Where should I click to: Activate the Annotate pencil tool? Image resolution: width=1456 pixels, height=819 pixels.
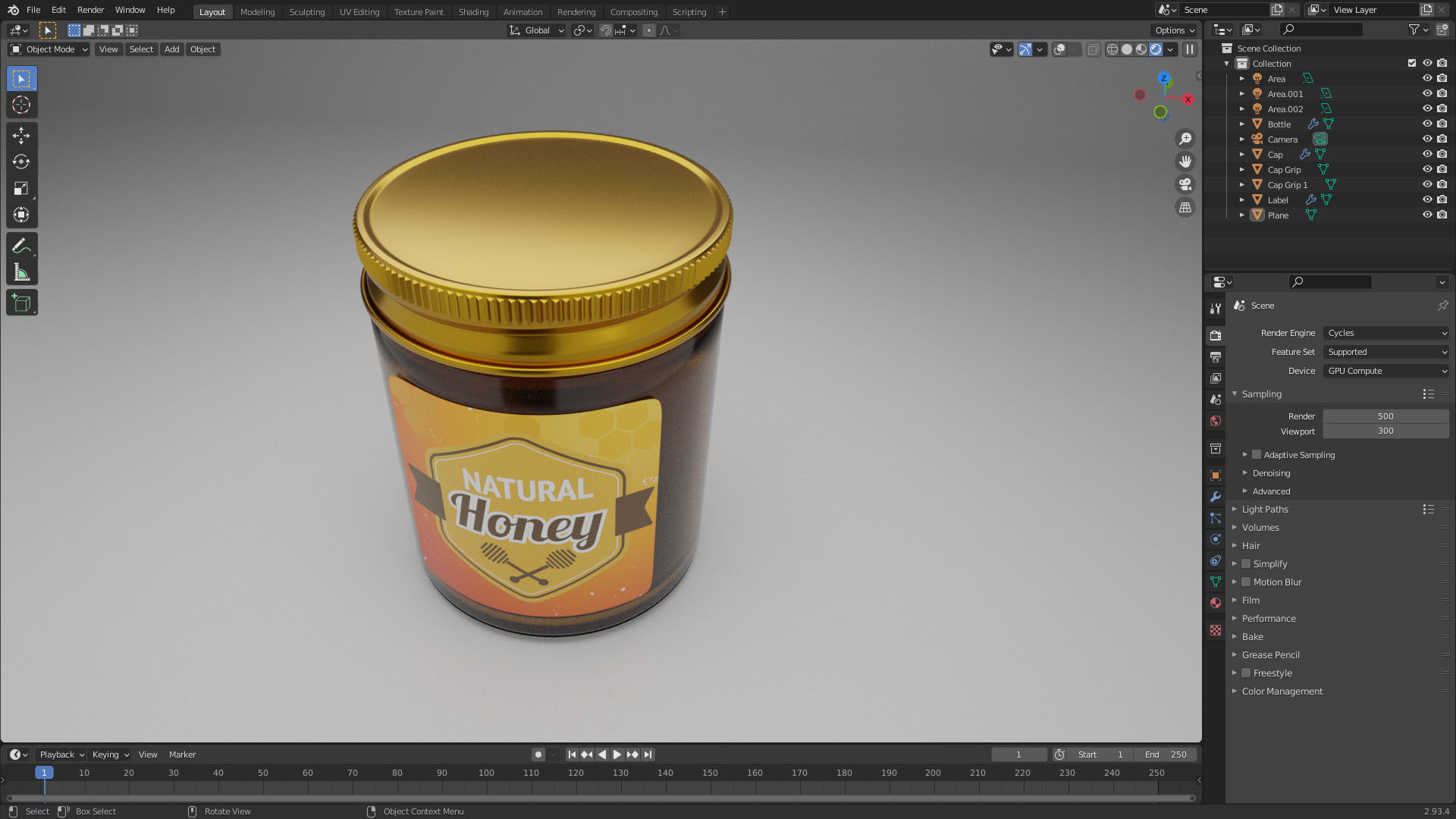(21, 246)
